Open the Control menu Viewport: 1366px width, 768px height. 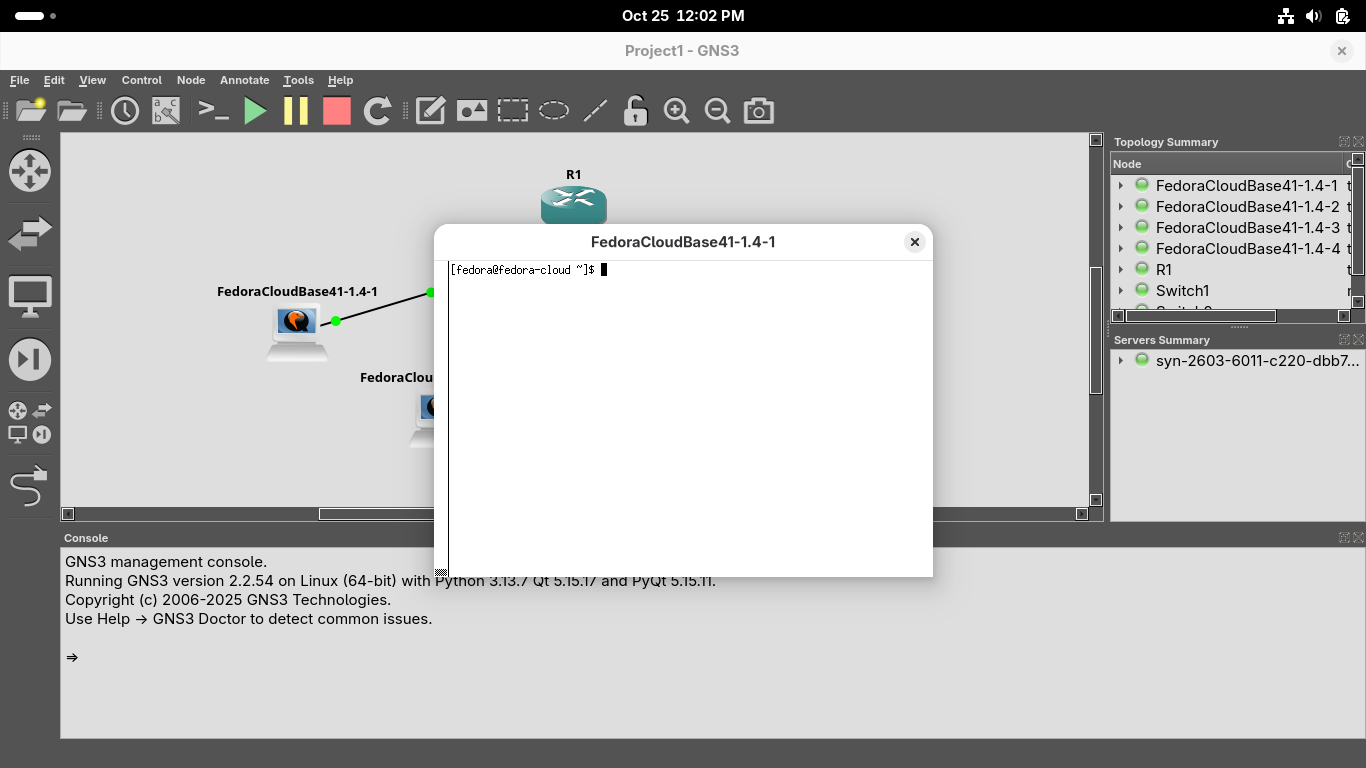(x=141, y=80)
